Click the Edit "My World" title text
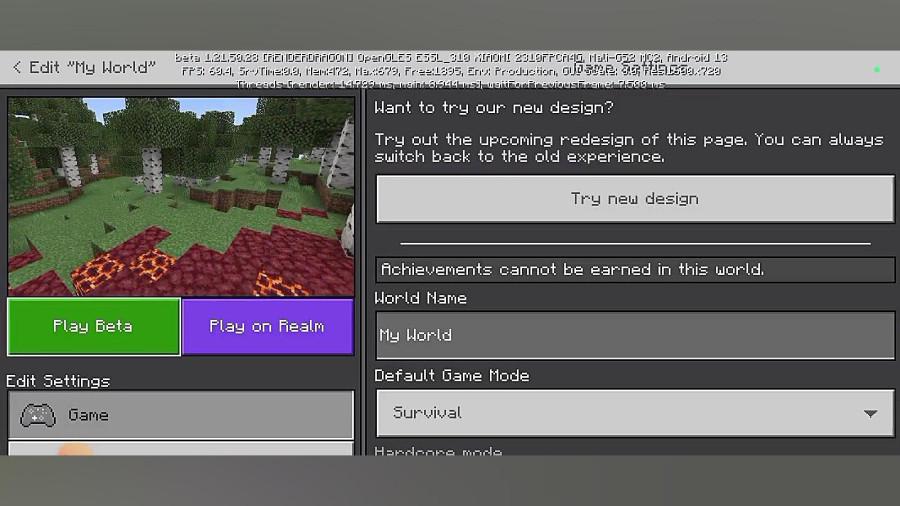The image size is (900, 506). 92,67
